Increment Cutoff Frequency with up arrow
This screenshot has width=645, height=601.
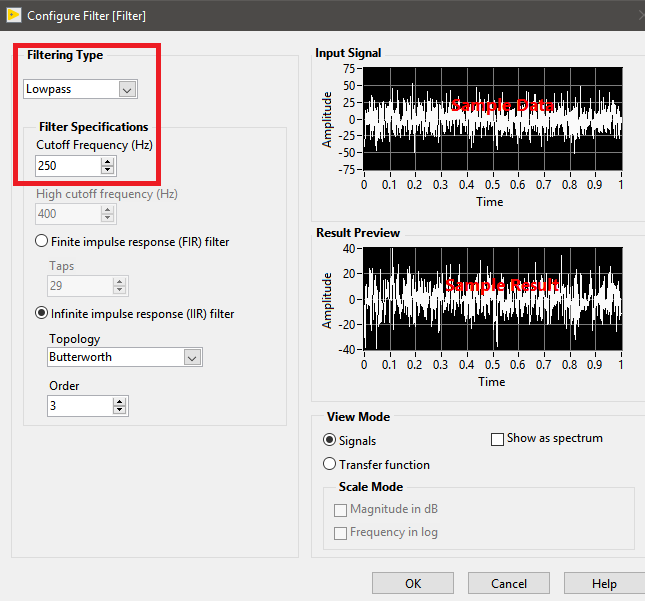tap(108, 160)
